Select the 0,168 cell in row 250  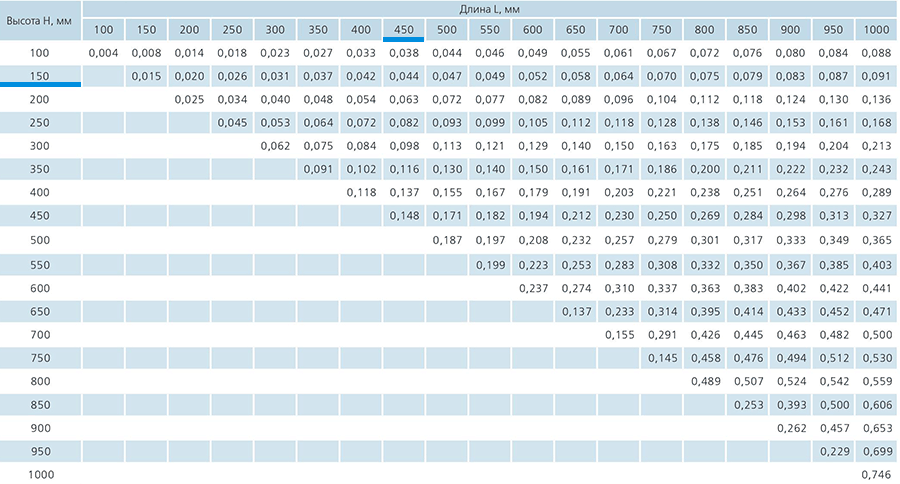(876, 123)
